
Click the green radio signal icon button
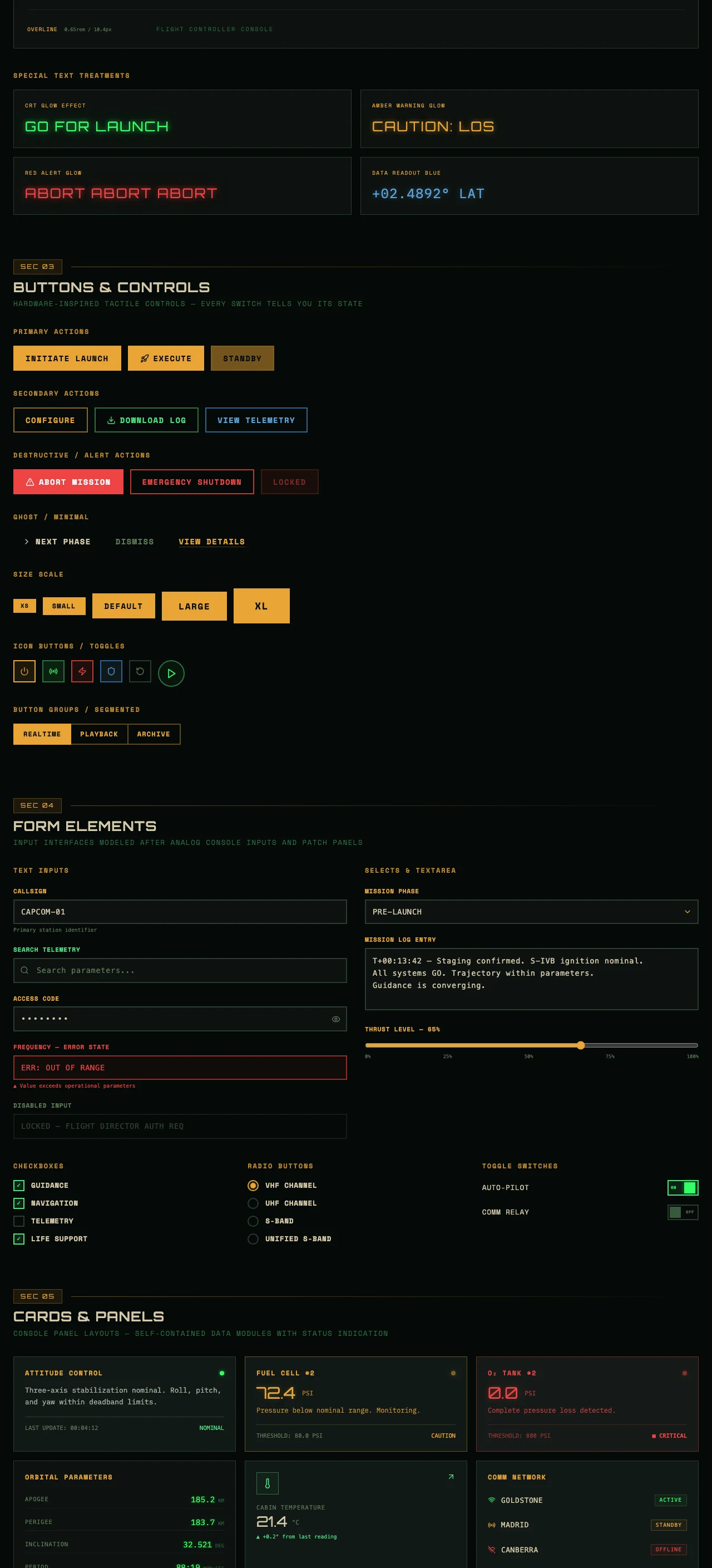(53, 671)
